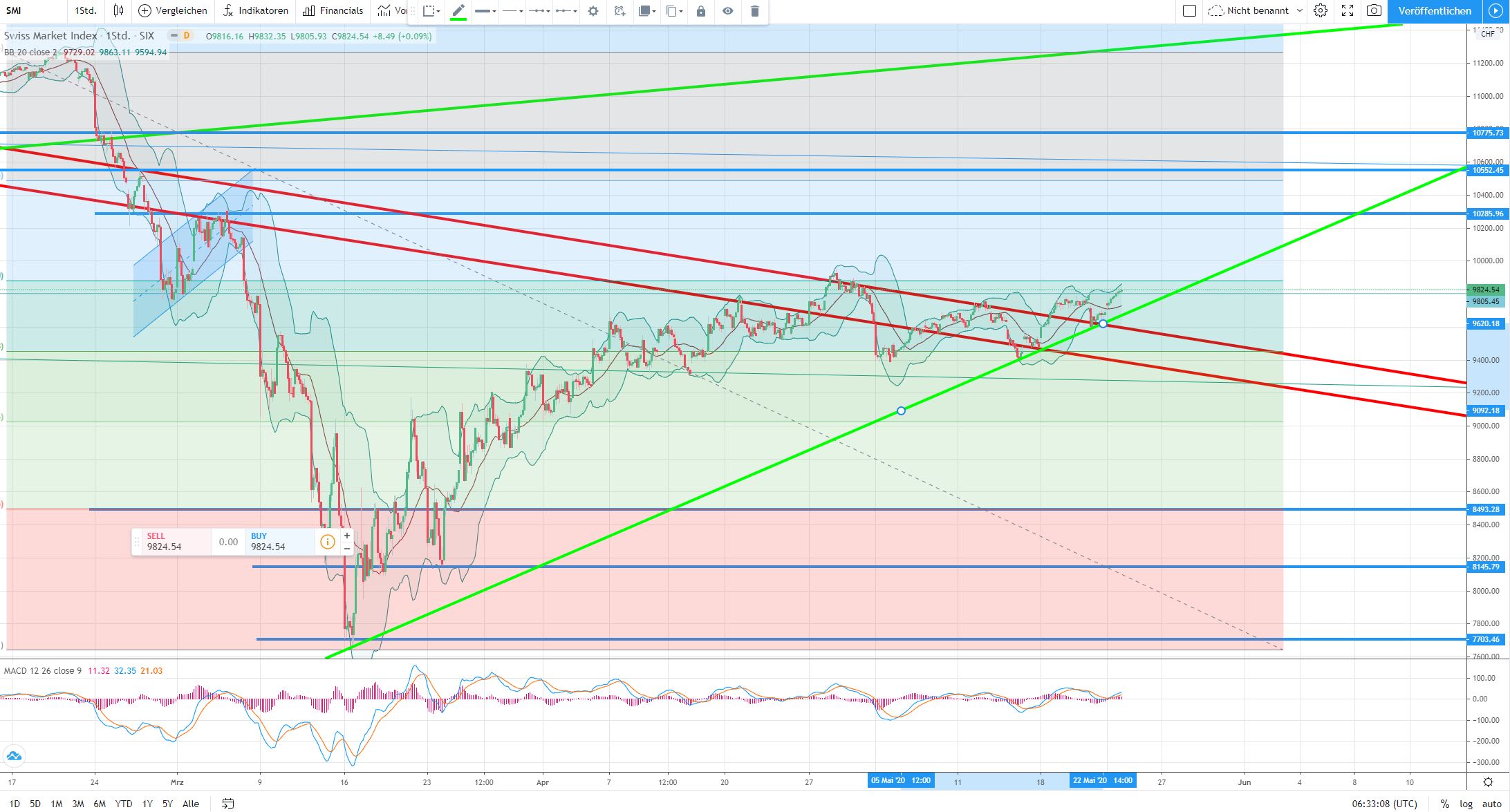
Task: Toggle auto scale at bottom right
Action: (x=1491, y=804)
